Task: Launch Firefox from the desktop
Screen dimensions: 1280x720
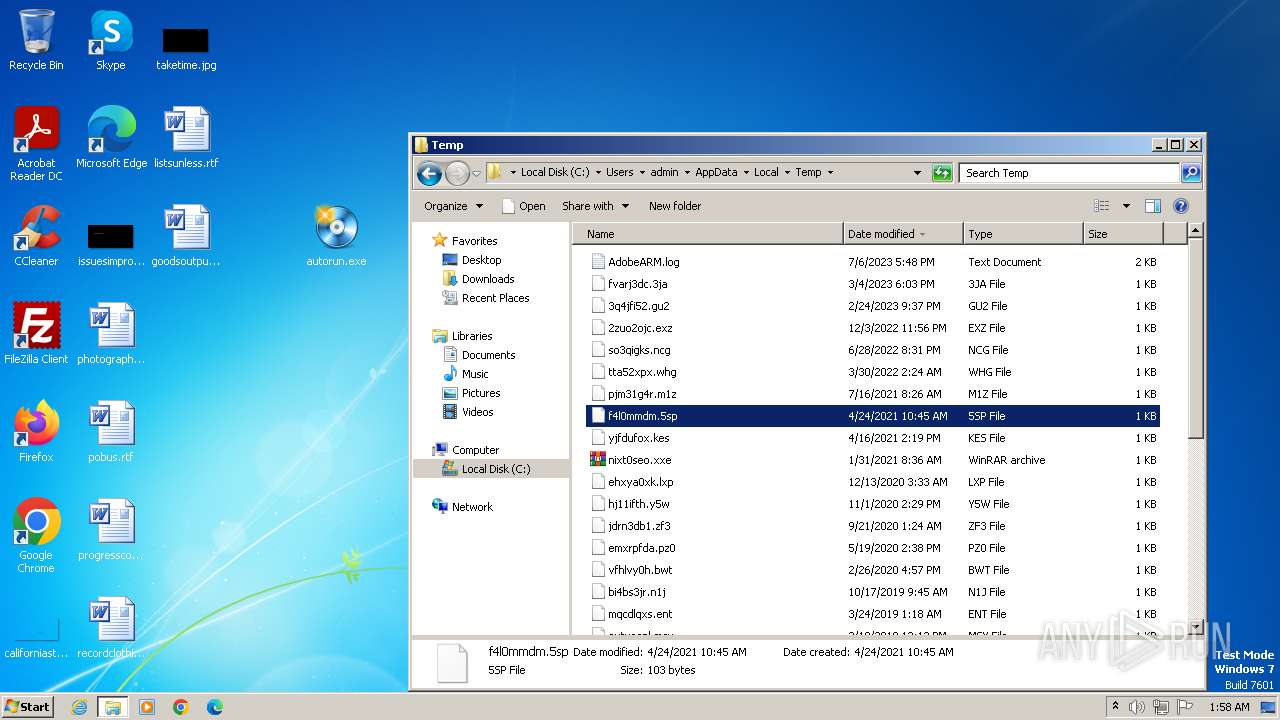Action: [36, 432]
